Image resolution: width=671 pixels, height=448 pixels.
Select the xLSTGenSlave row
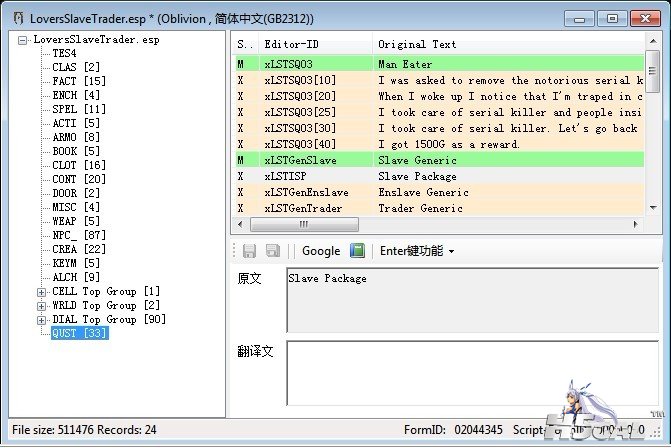(x=301, y=160)
